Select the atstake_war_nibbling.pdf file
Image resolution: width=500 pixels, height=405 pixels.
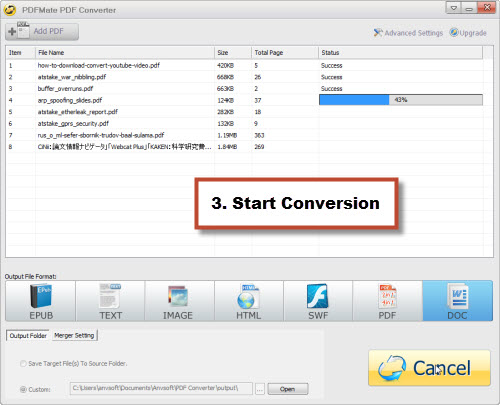click(244, 77)
